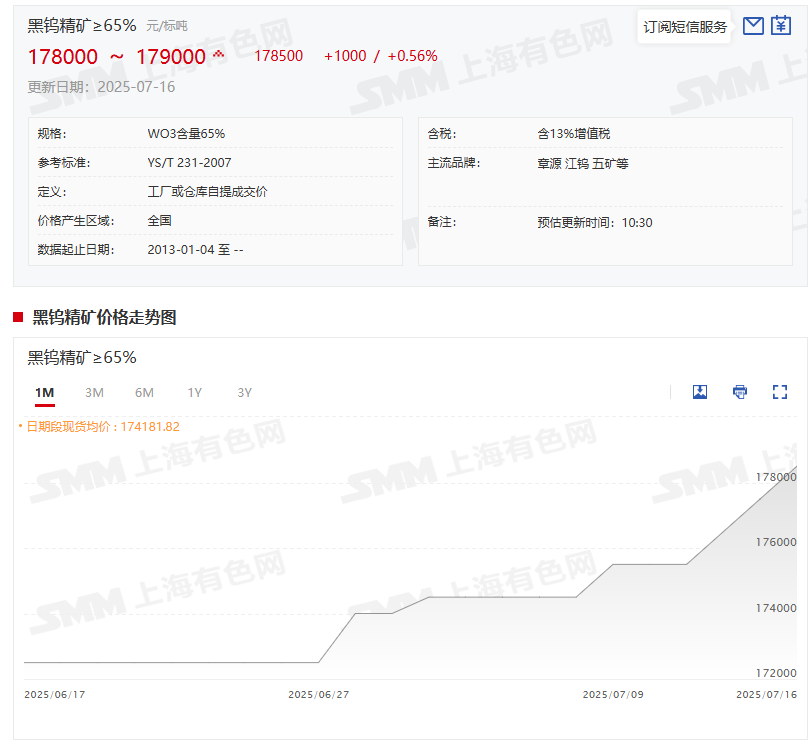Click the envelope SMS subscription icon

(x=754, y=26)
